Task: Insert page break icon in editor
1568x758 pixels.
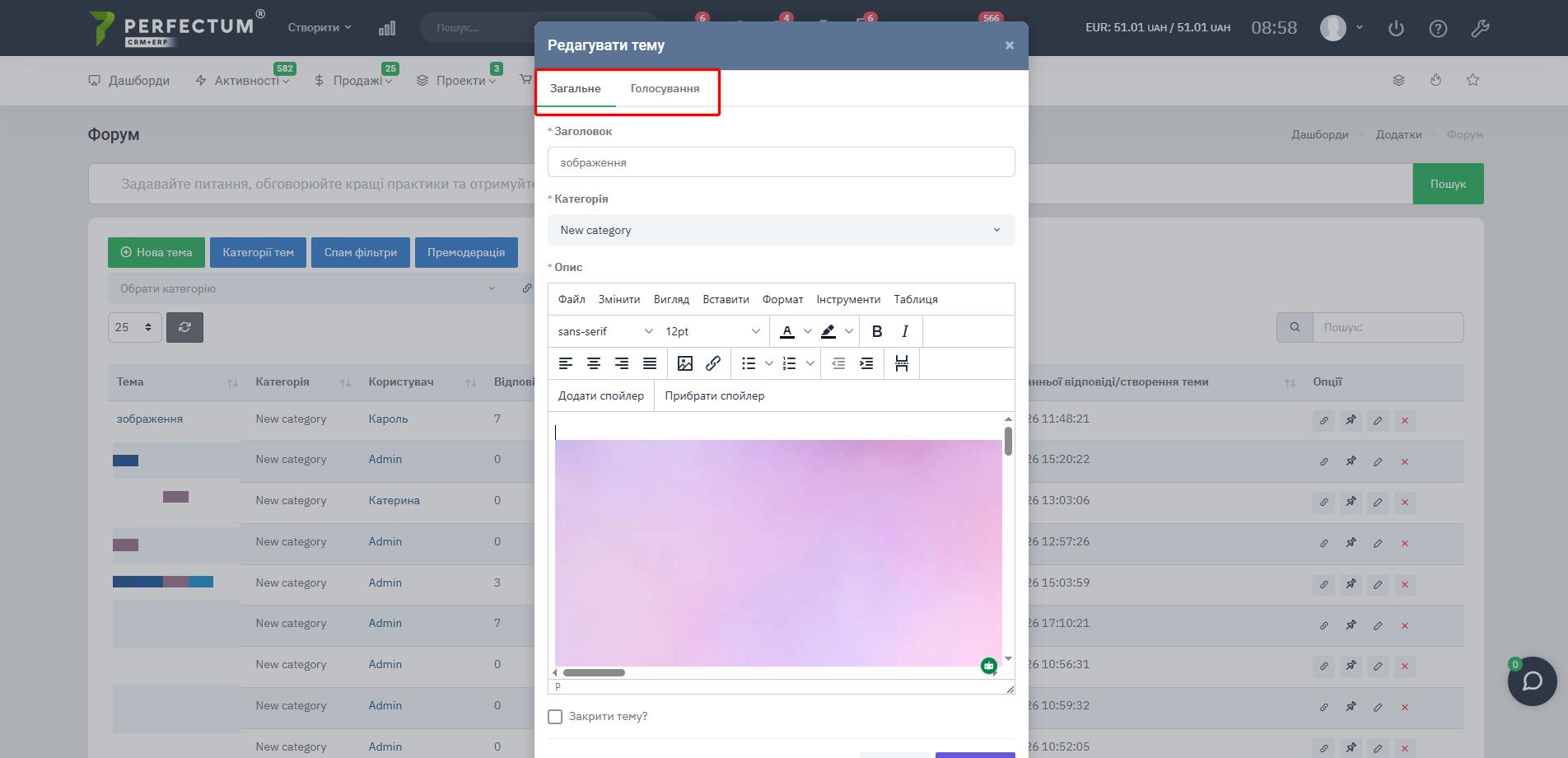Action: pos(902,363)
